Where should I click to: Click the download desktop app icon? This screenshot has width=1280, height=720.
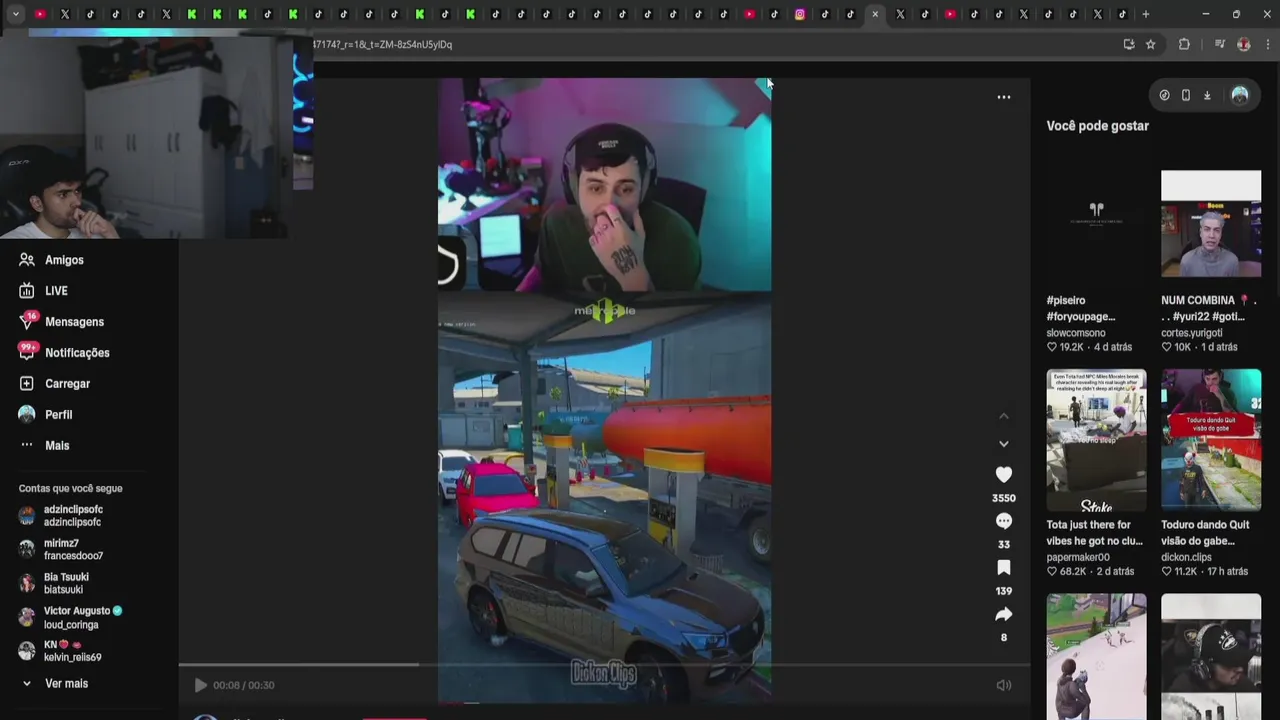click(x=1207, y=95)
